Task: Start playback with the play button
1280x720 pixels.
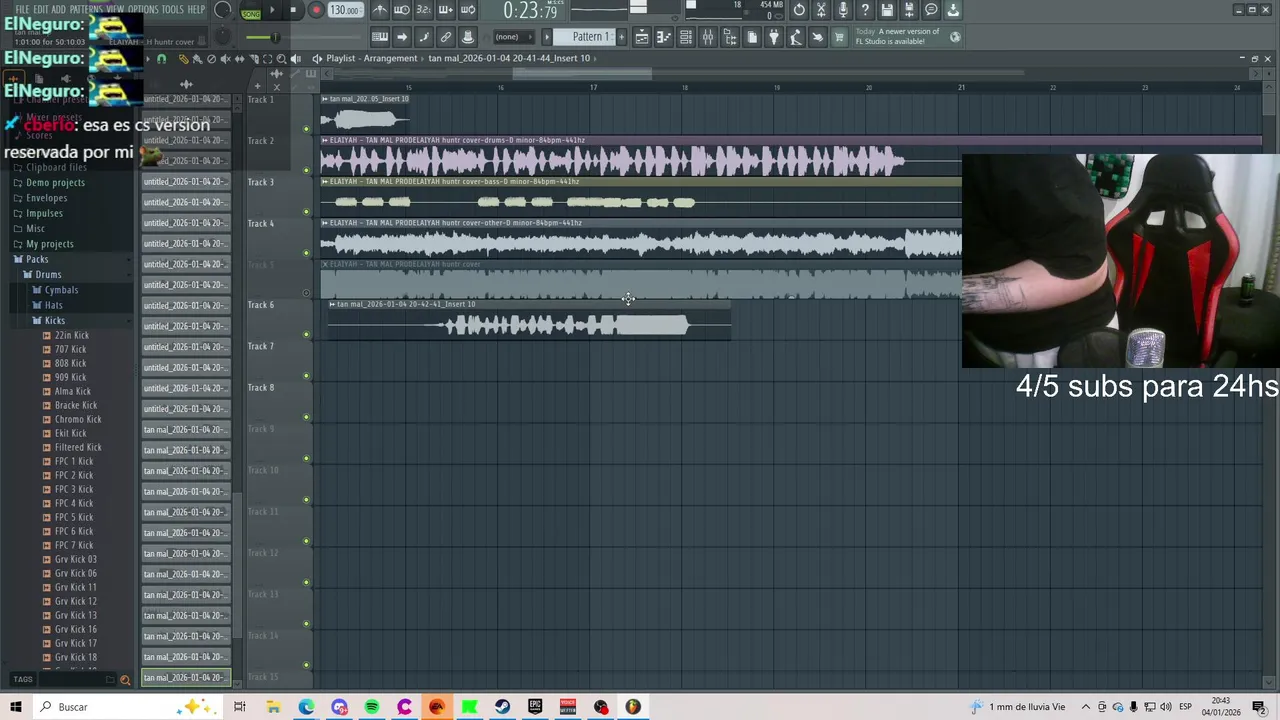Action: (272, 10)
